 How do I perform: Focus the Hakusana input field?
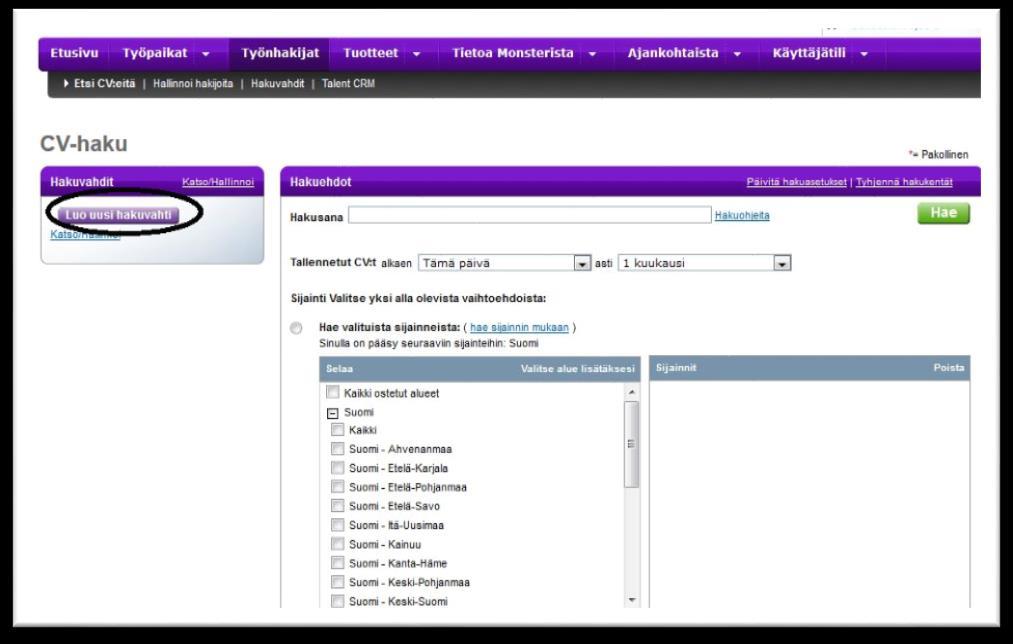point(530,215)
